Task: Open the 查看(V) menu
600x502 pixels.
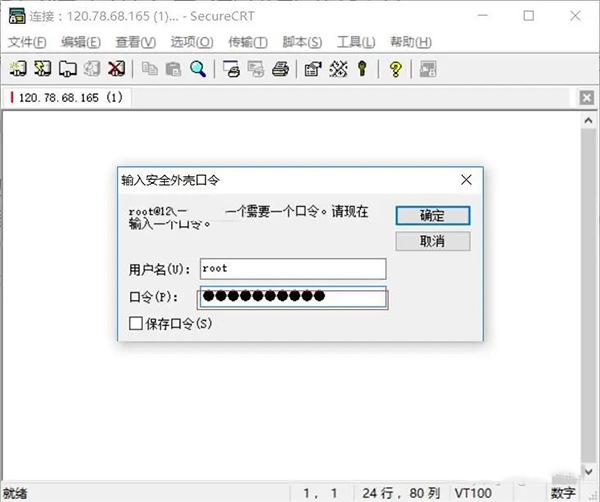Action: tap(135, 42)
